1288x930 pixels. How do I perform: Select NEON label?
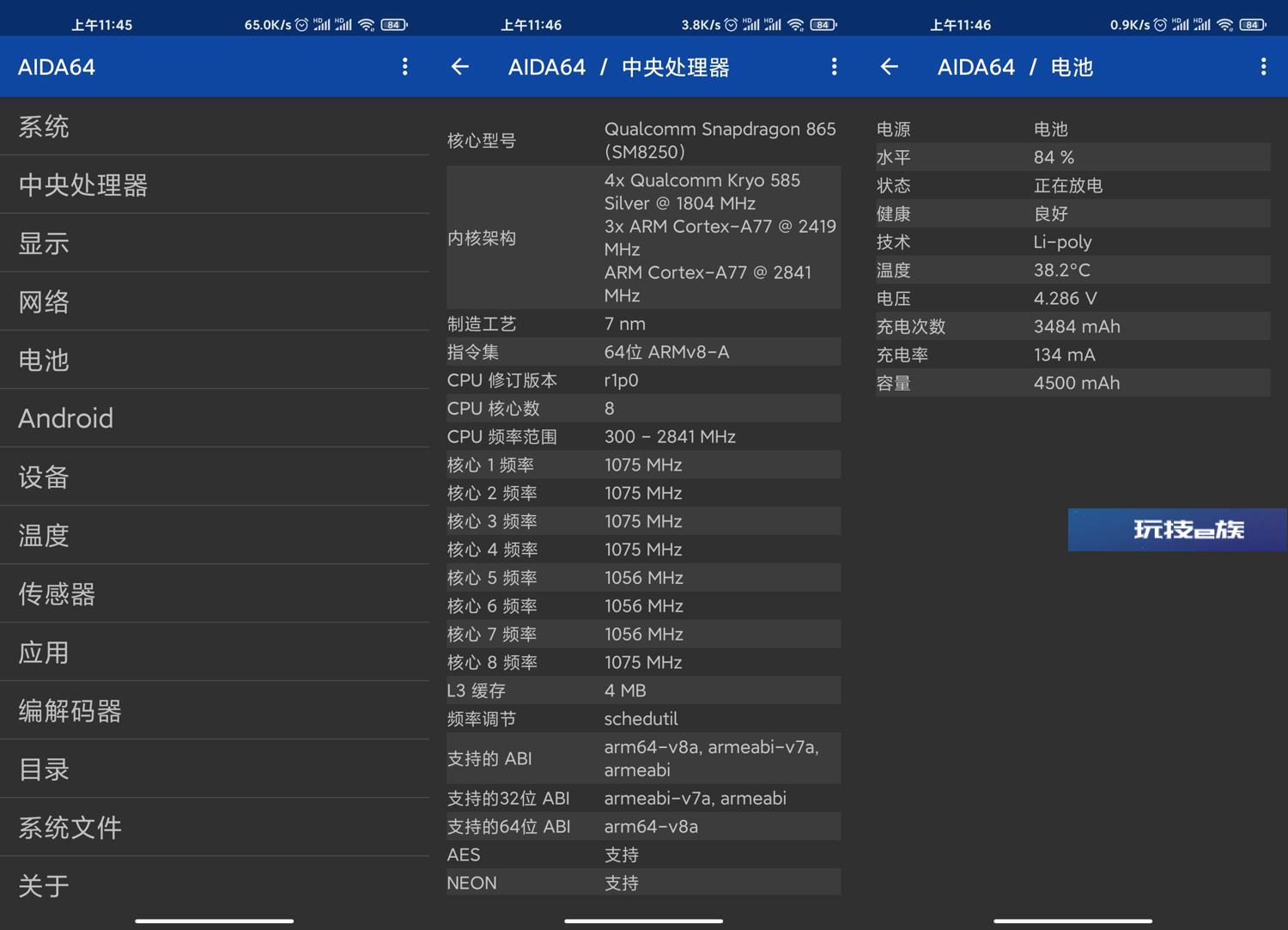(471, 884)
